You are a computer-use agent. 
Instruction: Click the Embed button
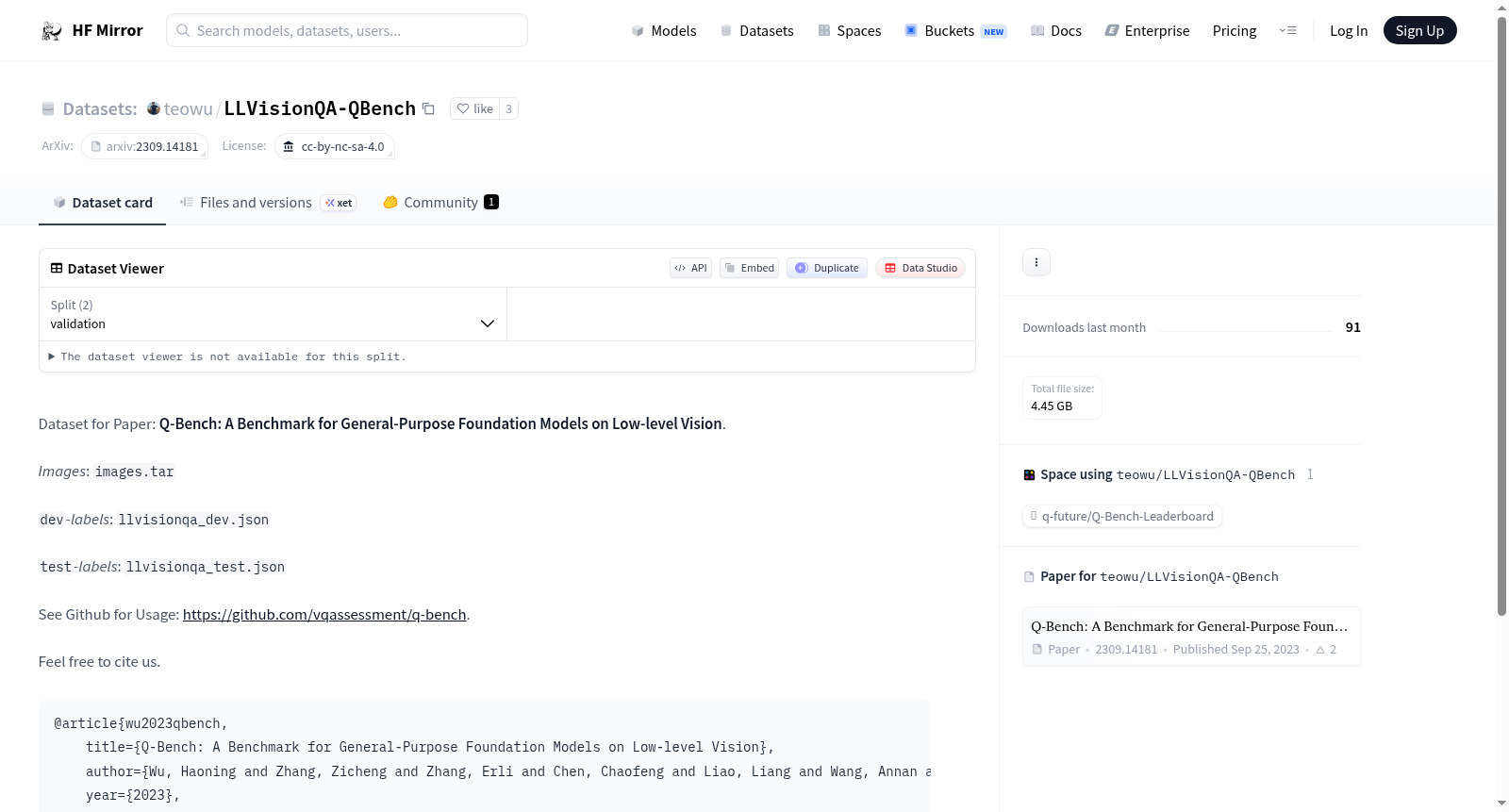(750, 268)
